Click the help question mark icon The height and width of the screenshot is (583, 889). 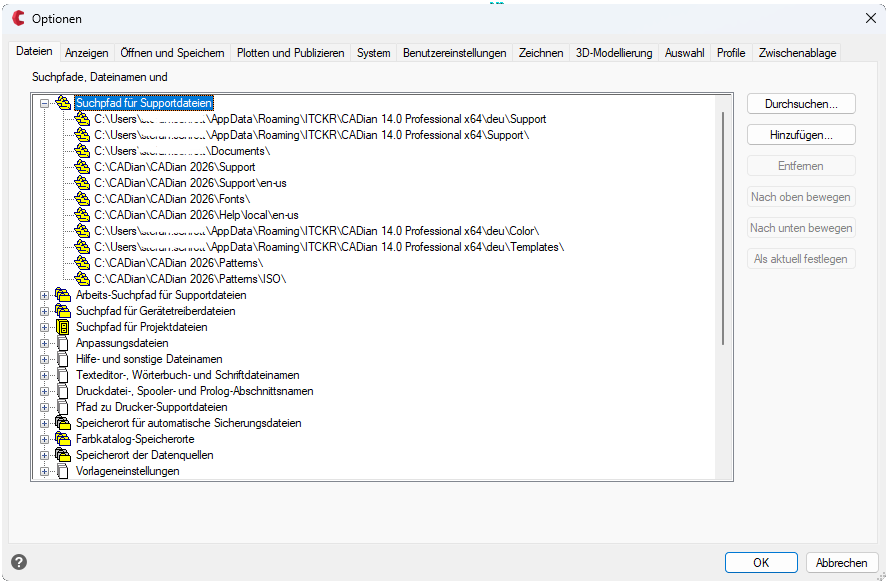(19, 562)
